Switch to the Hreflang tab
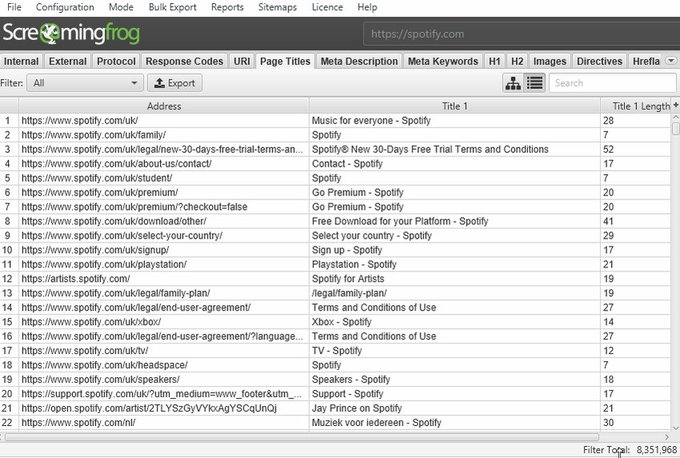The height and width of the screenshot is (458, 680). coord(646,61)
